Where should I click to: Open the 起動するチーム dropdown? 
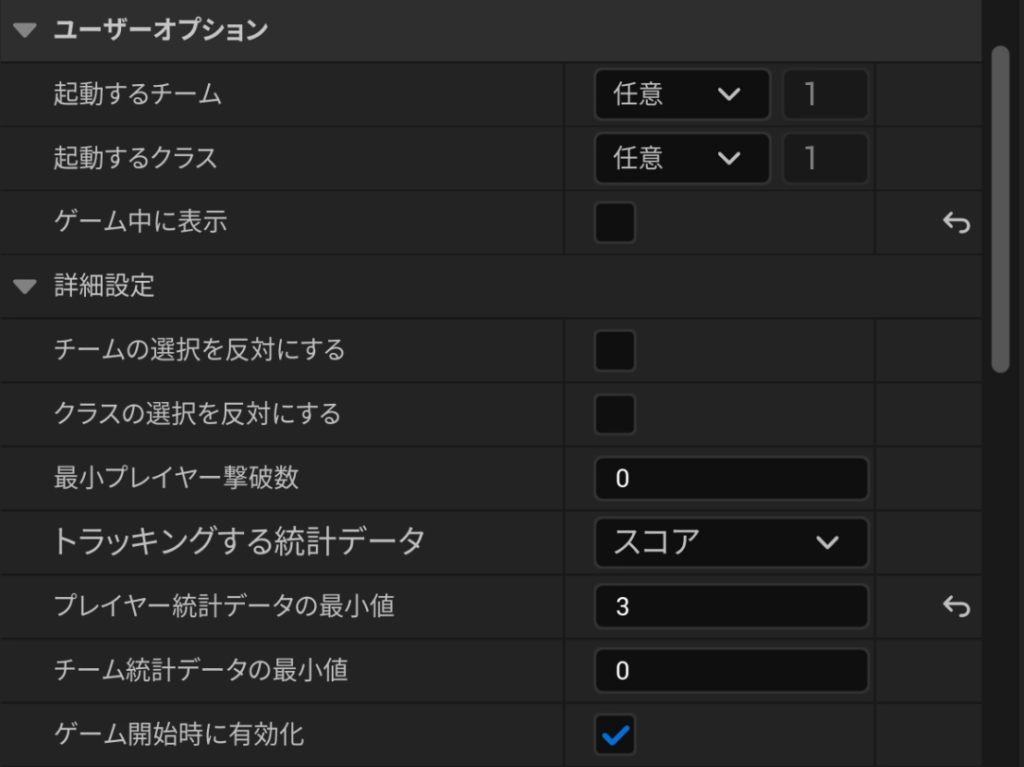pos(682,95)
